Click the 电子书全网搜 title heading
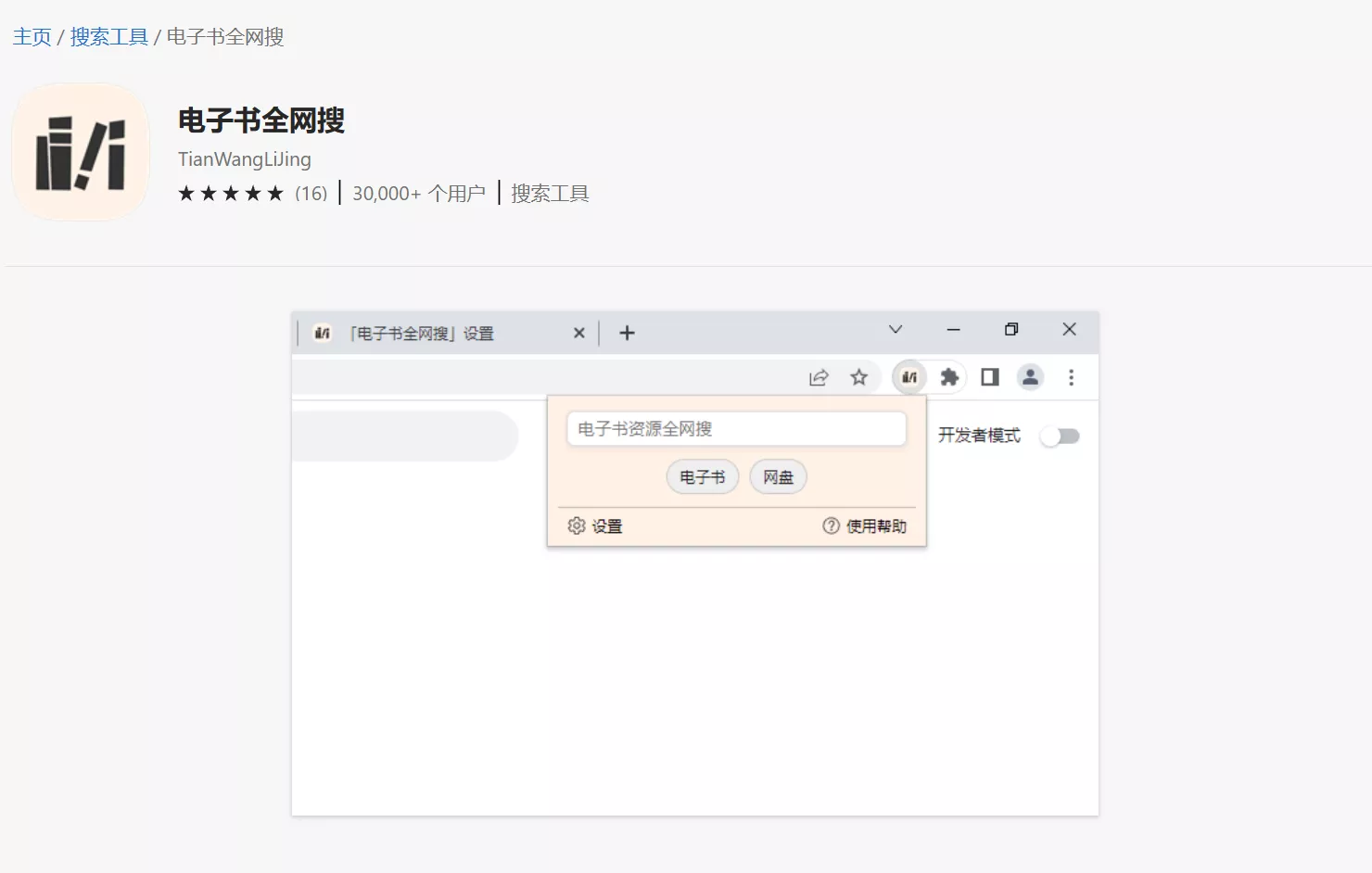 [261, 120]
